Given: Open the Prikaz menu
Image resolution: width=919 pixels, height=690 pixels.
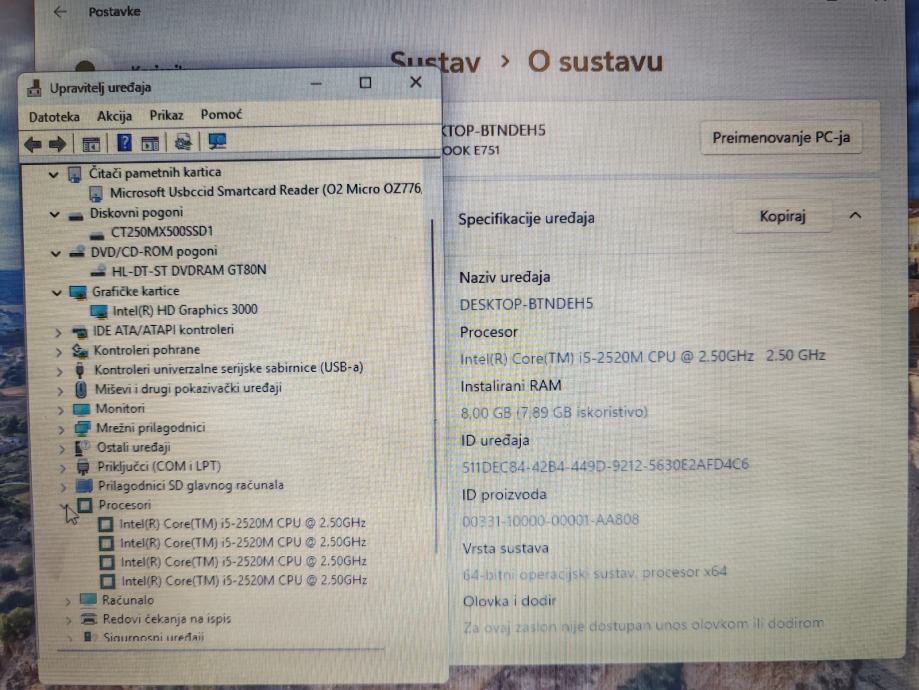Looking at the screenshot, I should tap(166, 115).
